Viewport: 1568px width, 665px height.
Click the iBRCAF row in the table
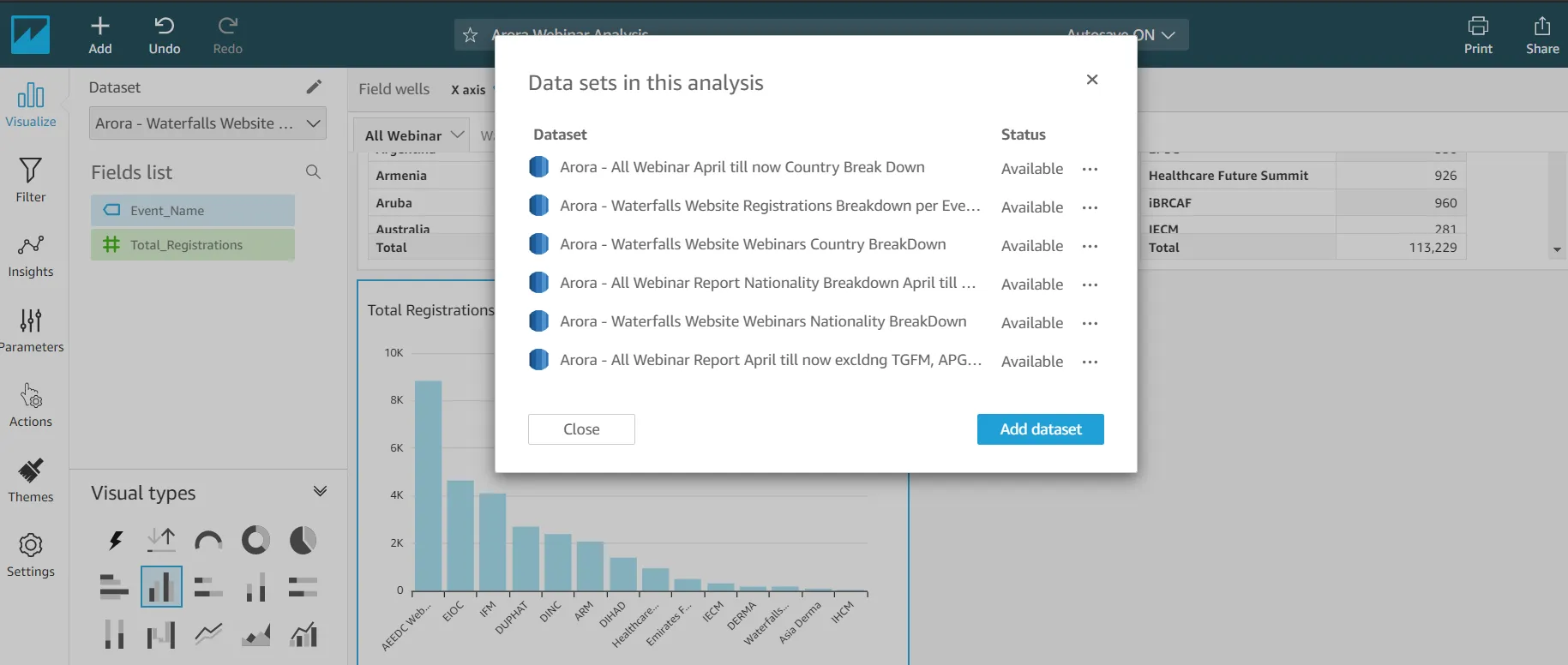point(1301,202)
